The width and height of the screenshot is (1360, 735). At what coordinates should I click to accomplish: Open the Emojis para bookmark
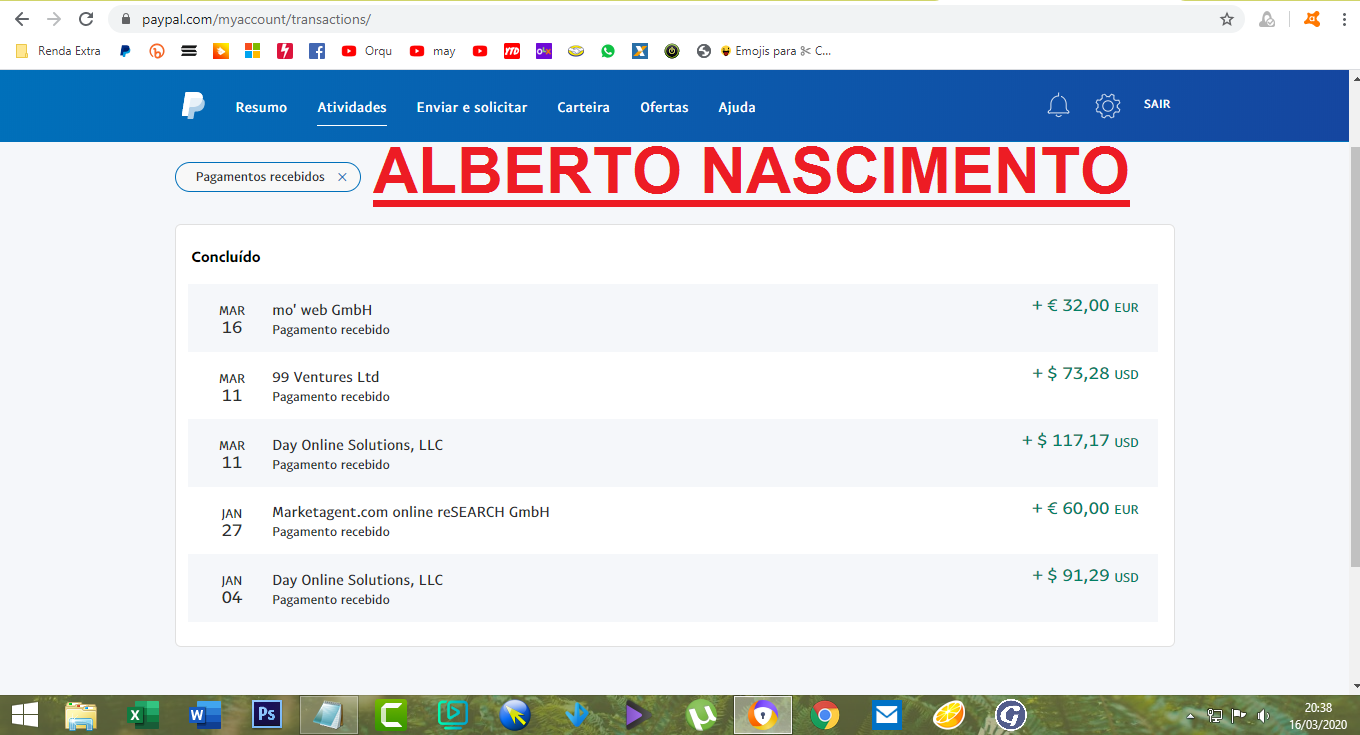(775, 51)
